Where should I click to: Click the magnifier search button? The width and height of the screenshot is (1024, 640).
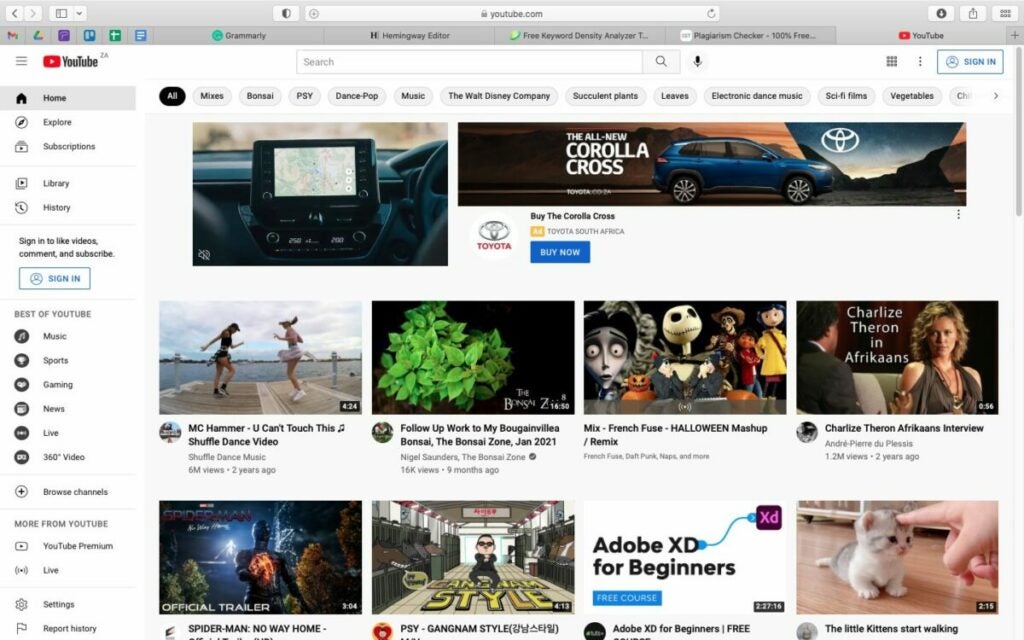coord(661,61)
